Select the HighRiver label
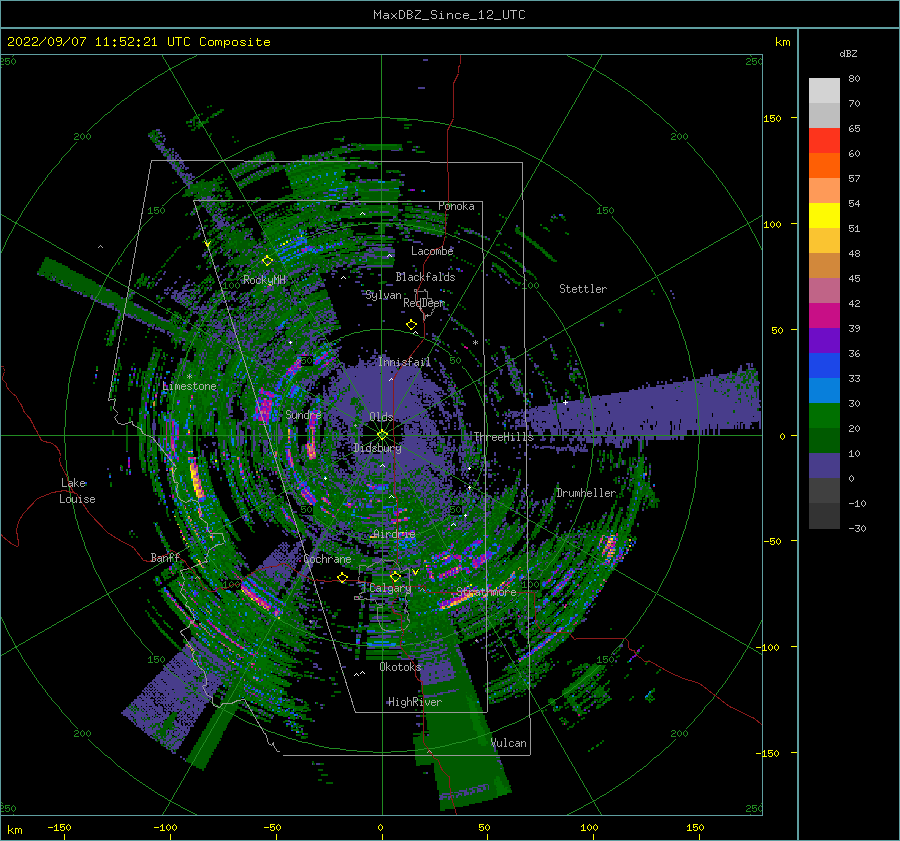Viewport: 900px width, 841px height. [415, 702]
